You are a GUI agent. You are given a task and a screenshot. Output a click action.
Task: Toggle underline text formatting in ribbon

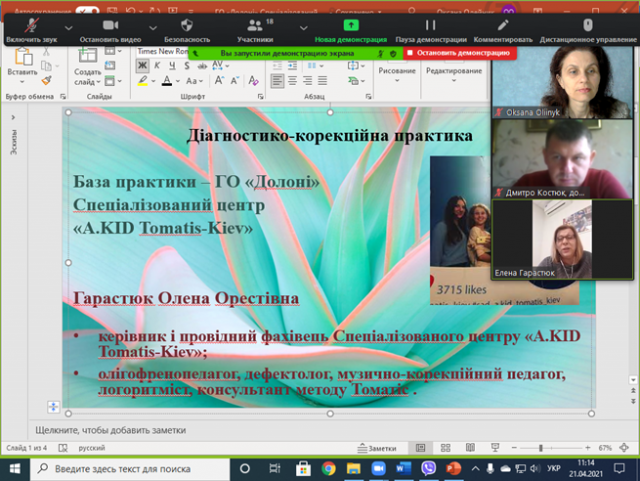click(x=172, y=65)
